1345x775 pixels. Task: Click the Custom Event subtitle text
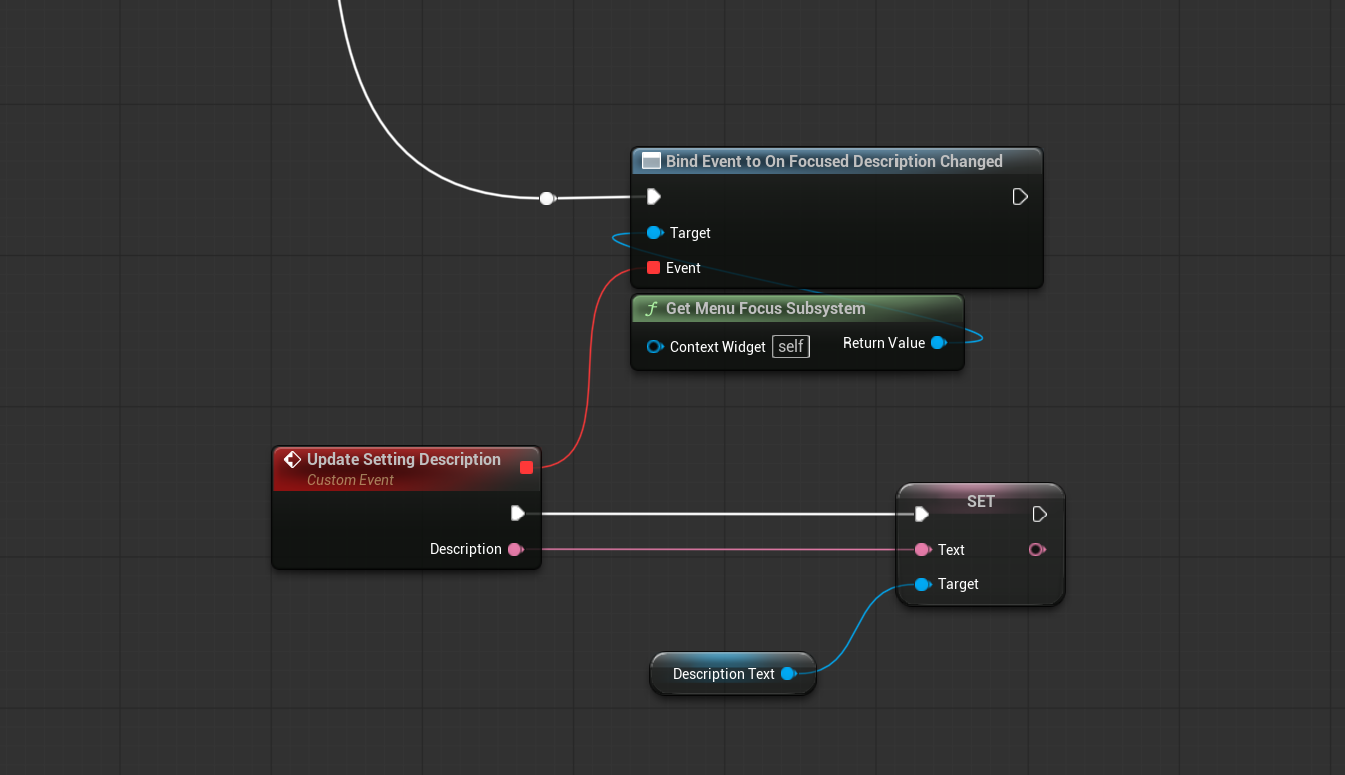(350, 480)
